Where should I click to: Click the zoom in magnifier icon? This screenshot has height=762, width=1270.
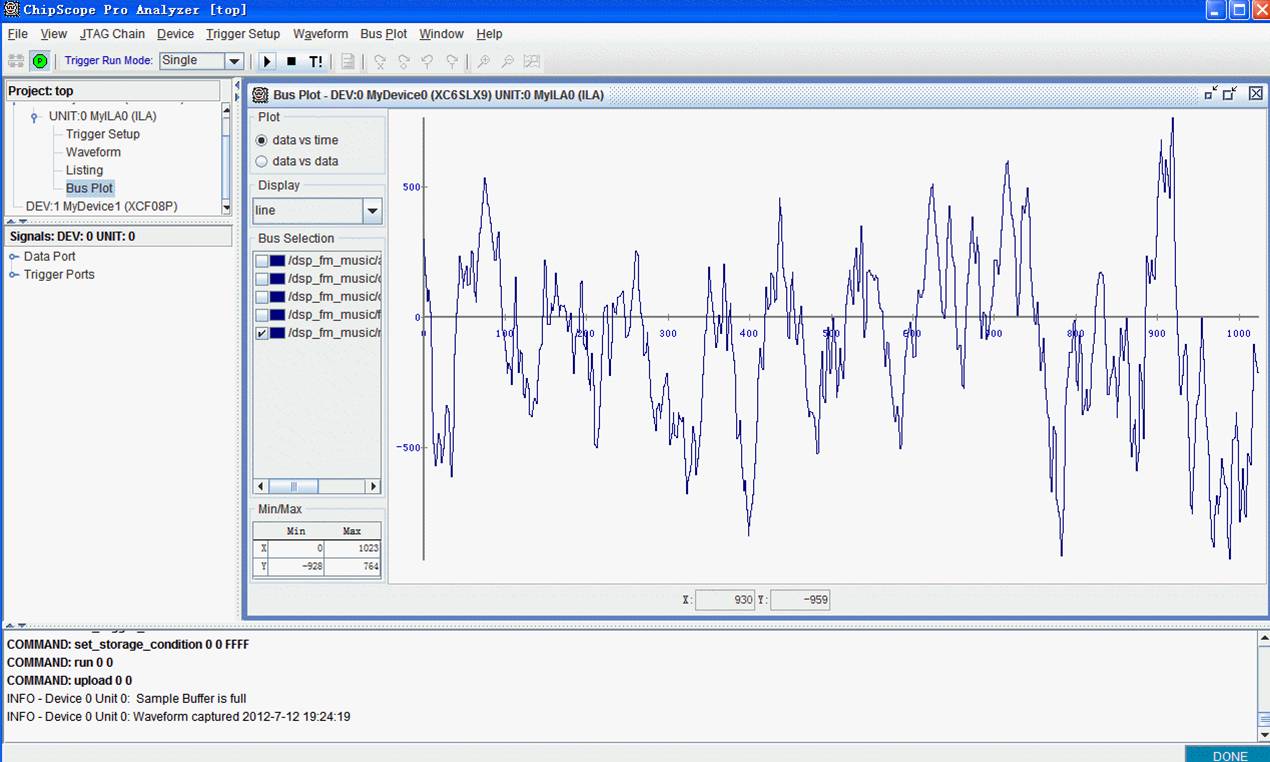point(483,61)
